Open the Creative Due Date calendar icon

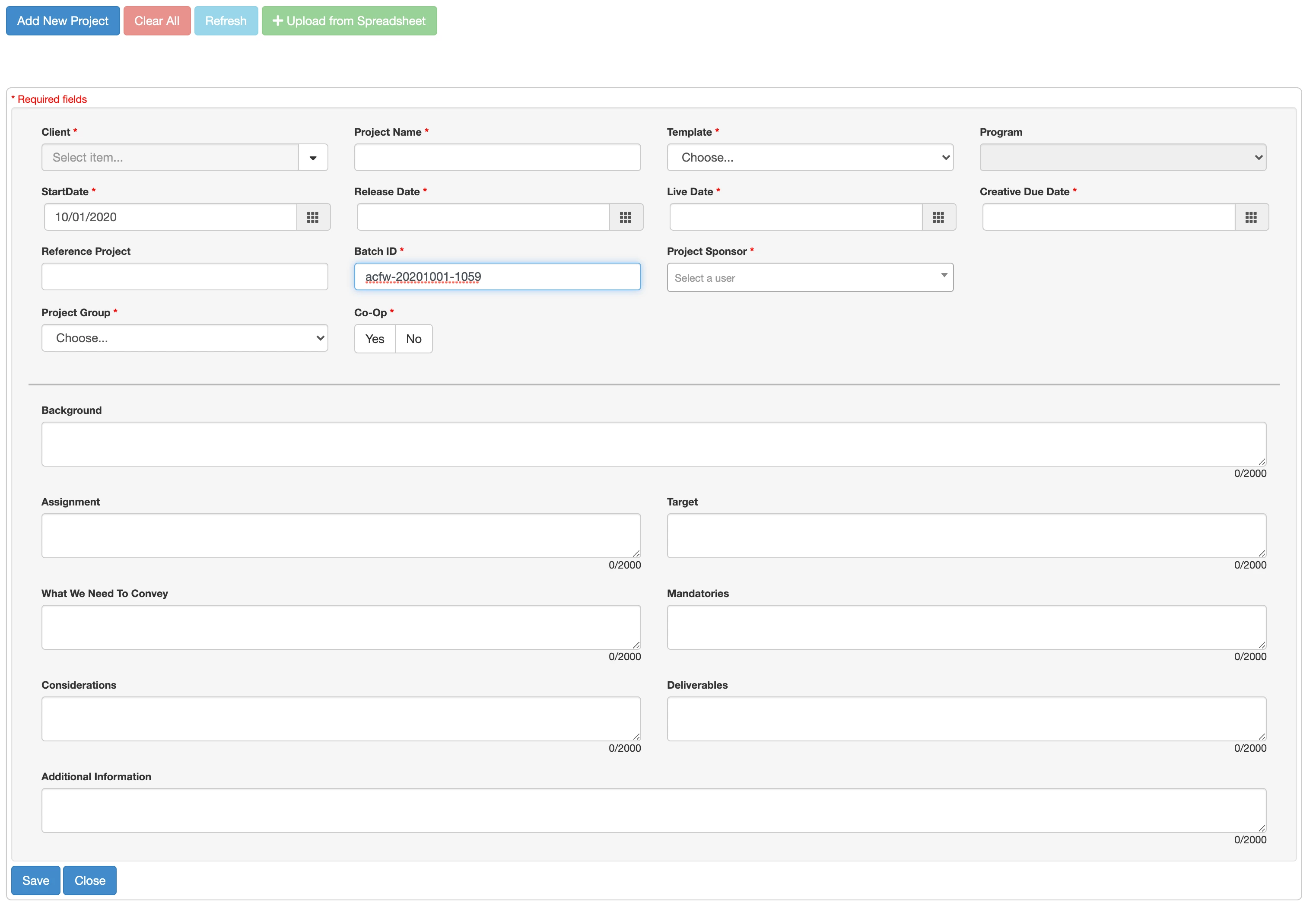tap(1250, 217)
